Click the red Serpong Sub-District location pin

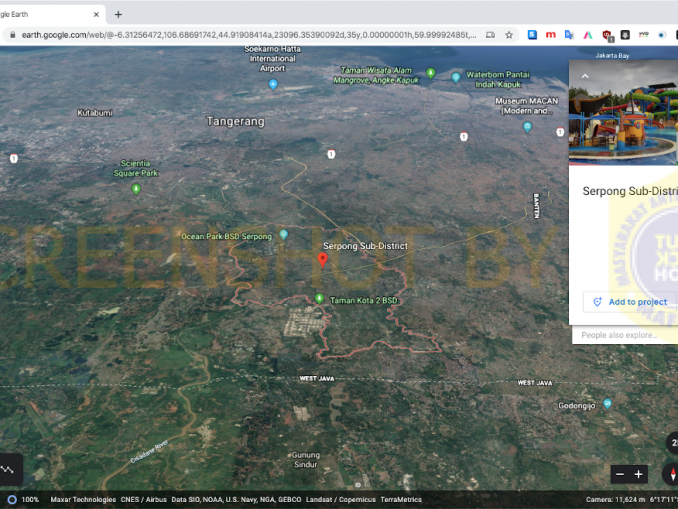[x=322, y=260]
